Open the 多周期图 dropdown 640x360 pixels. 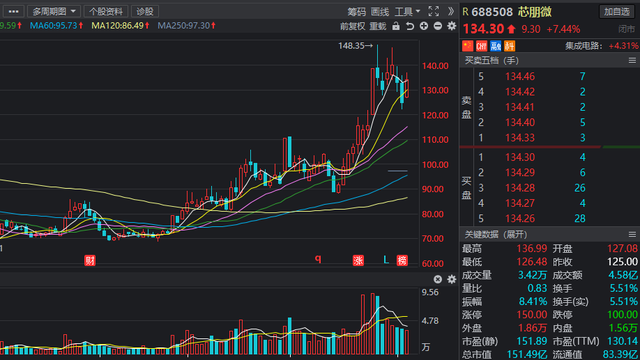click(x=53, y=11)
